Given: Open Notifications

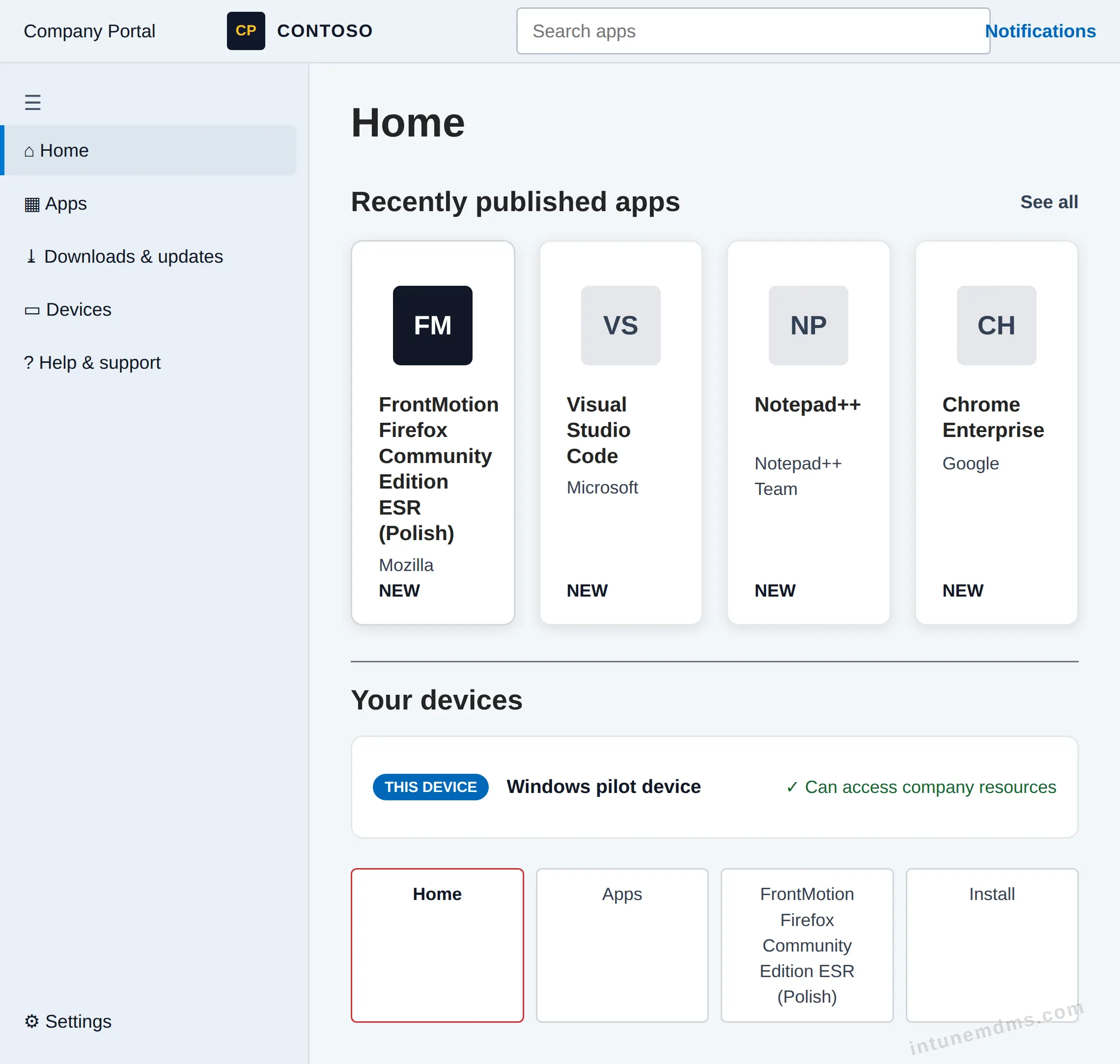Looking at the screenshot, I should point(1039,30).
